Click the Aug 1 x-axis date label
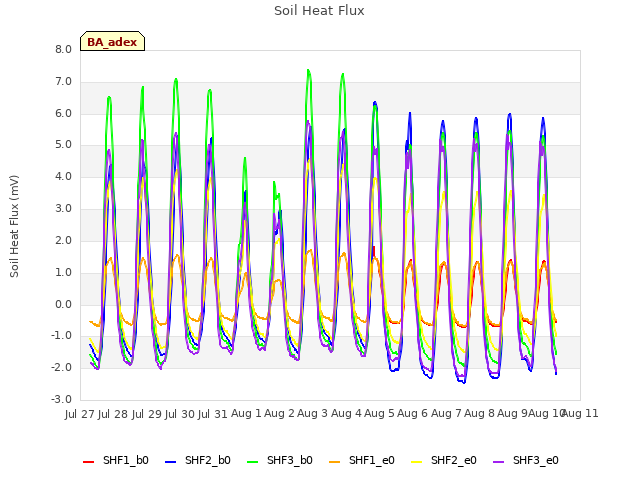The height and width of the screenshot is (480, 640). [x=246, y=413]
